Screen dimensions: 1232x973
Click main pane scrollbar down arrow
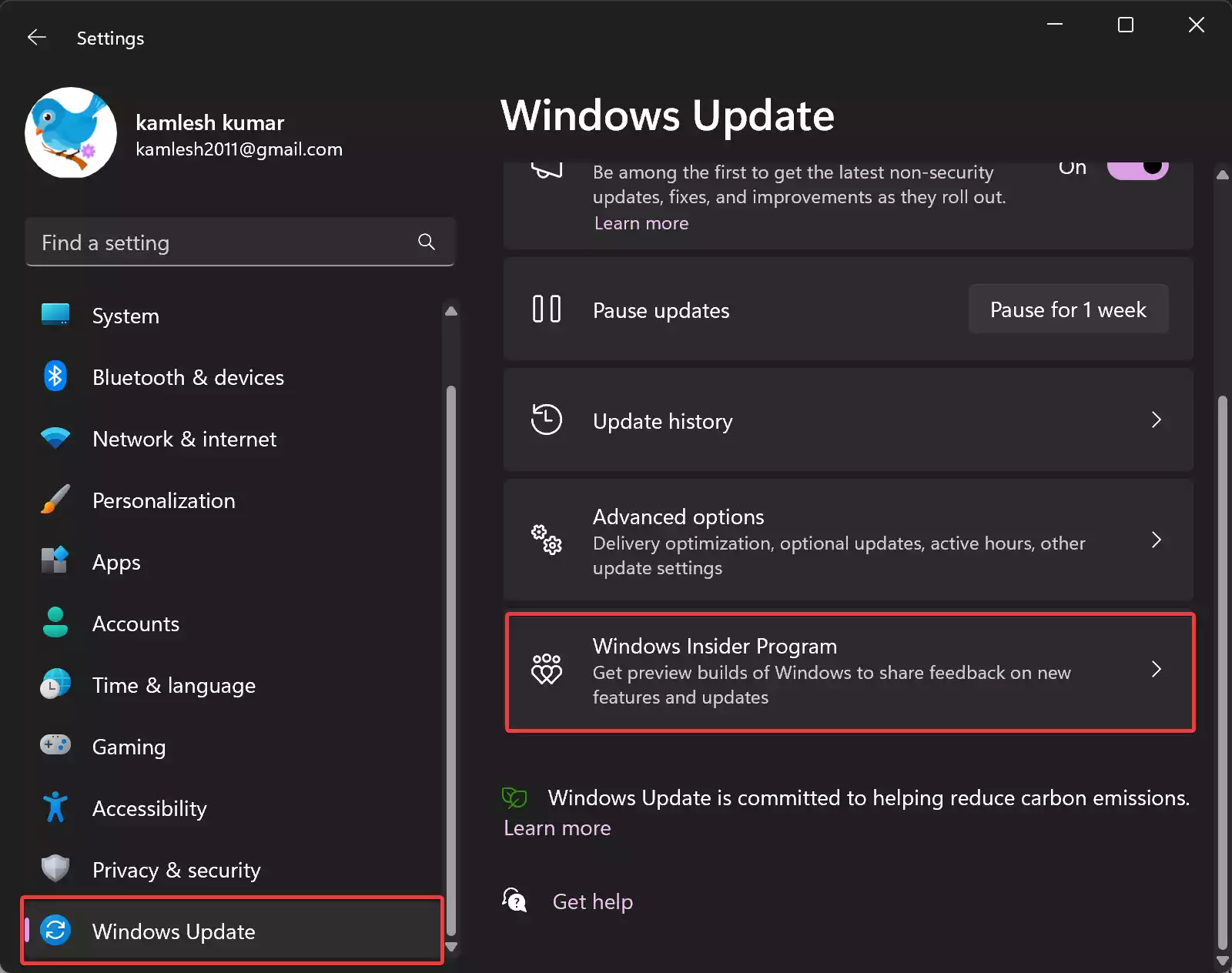(1222, 961)
